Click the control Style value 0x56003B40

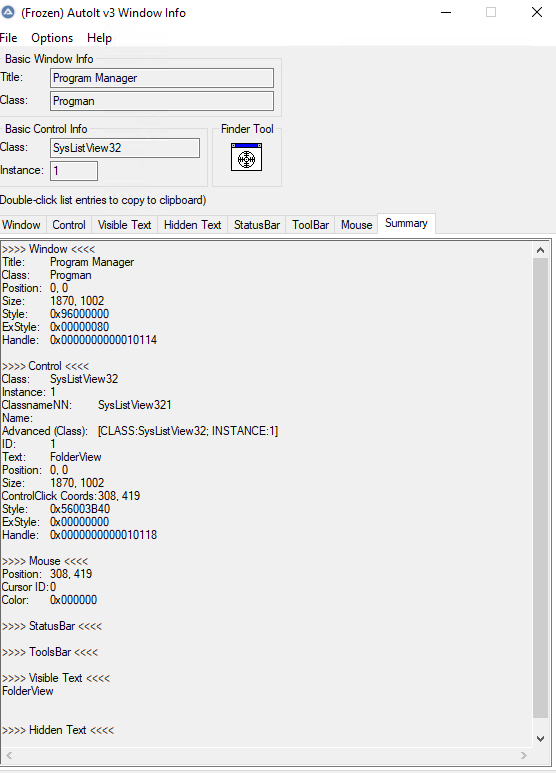tap(80, 509)
